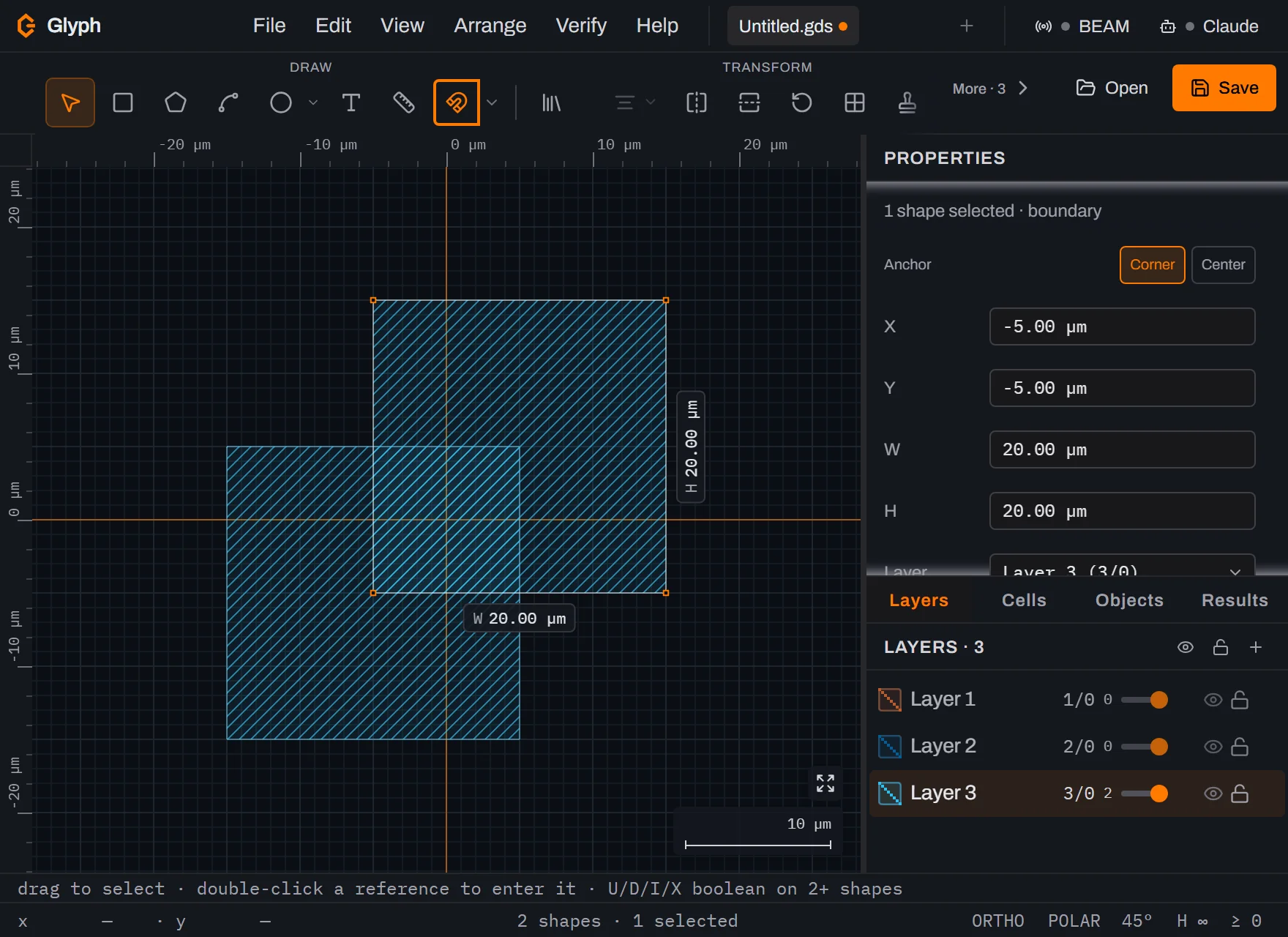The width and height of the screenshot is (1288, 937).
Task: Select the arrow selection tool
Action: tap(70, 102)
